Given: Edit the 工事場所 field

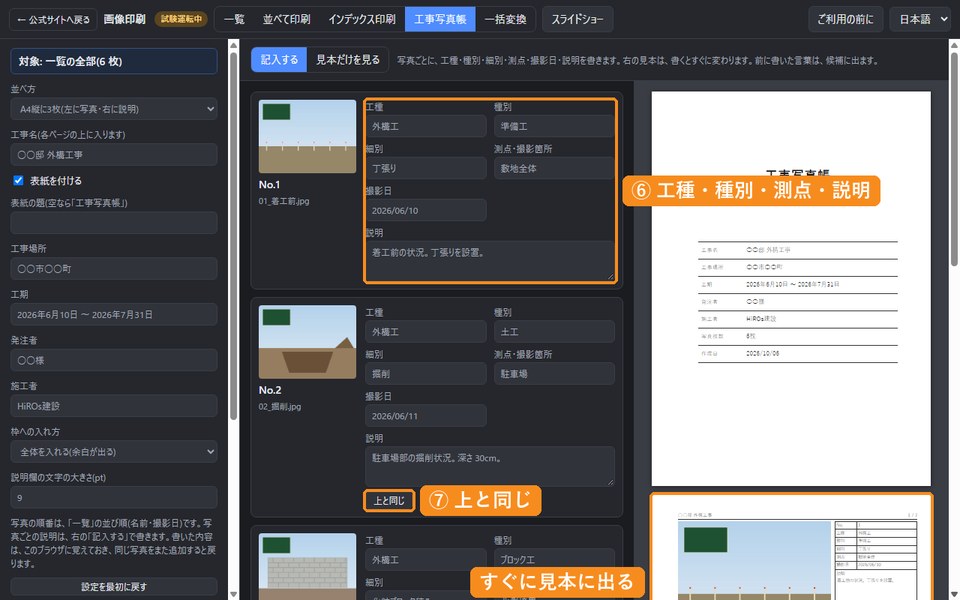Looking at the screenshot, I should tap(114, 269).
